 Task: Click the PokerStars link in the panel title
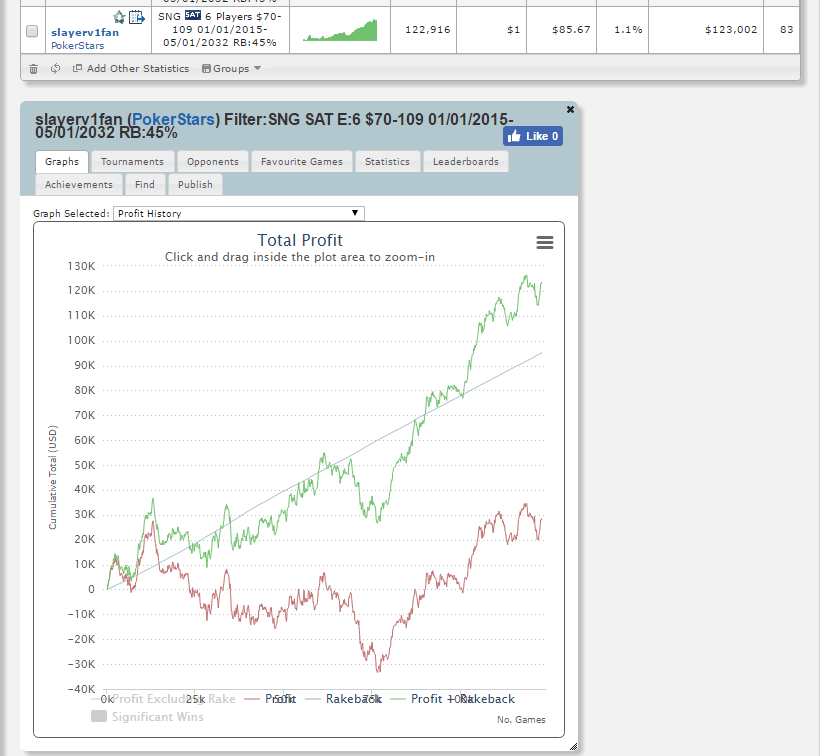[x=173, y=119]
